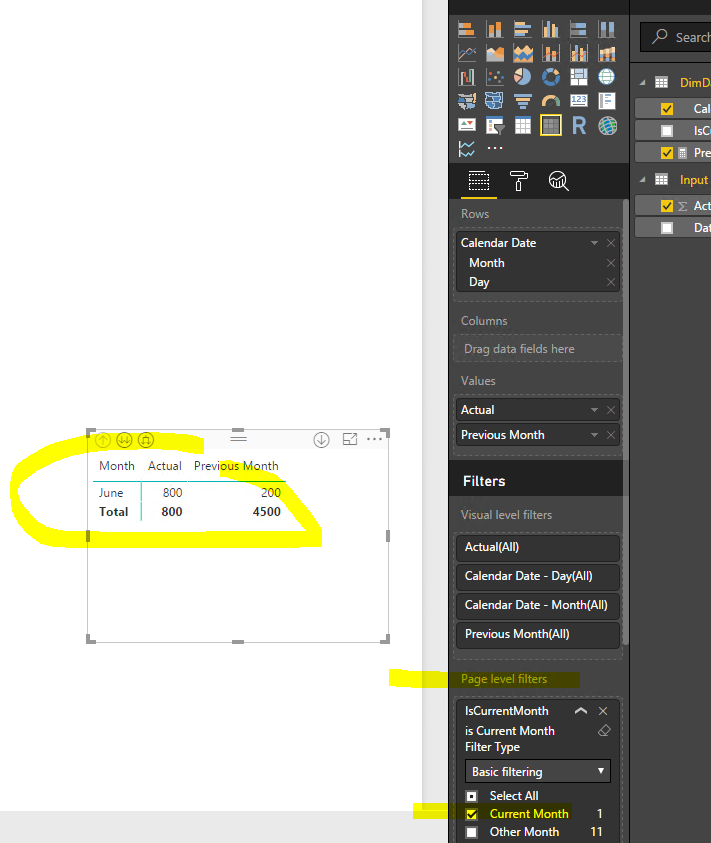711x843 pixels.
Task: Open Import custom visual ellipsis
Action: click(495, 148)
